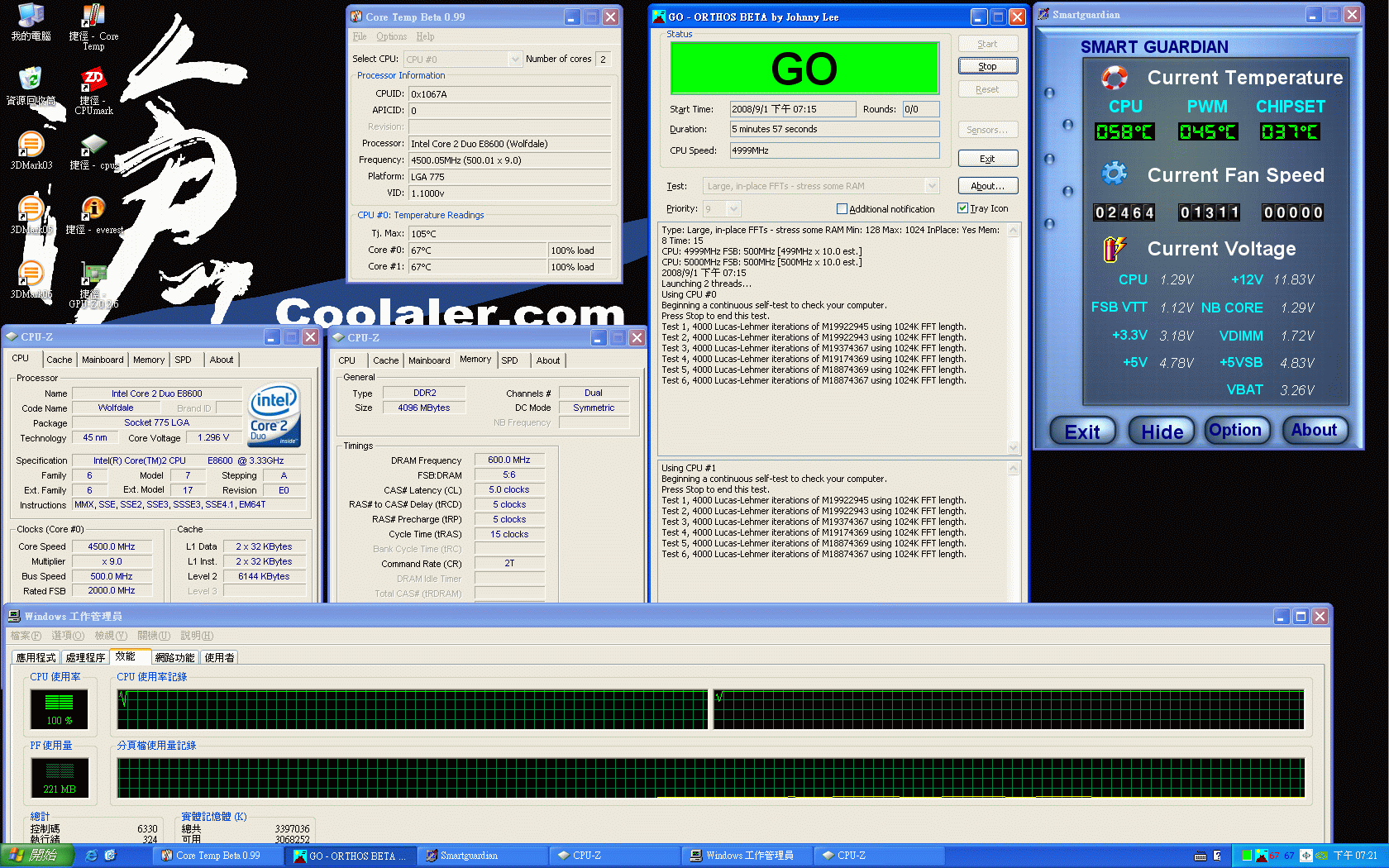Click scroll-up arrow in ORTHOS CPU #0 log
1389x868 pixels.
[x=1014, y=231]
